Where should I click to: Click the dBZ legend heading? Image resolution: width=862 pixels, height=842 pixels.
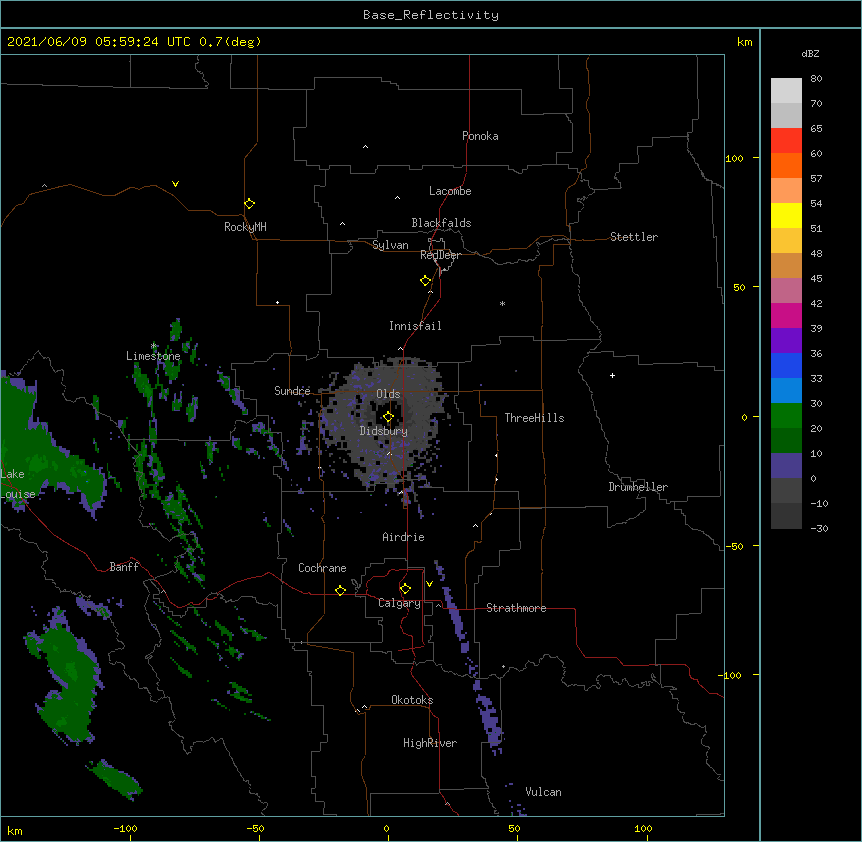pyautogui.click(x=810, y=53)
